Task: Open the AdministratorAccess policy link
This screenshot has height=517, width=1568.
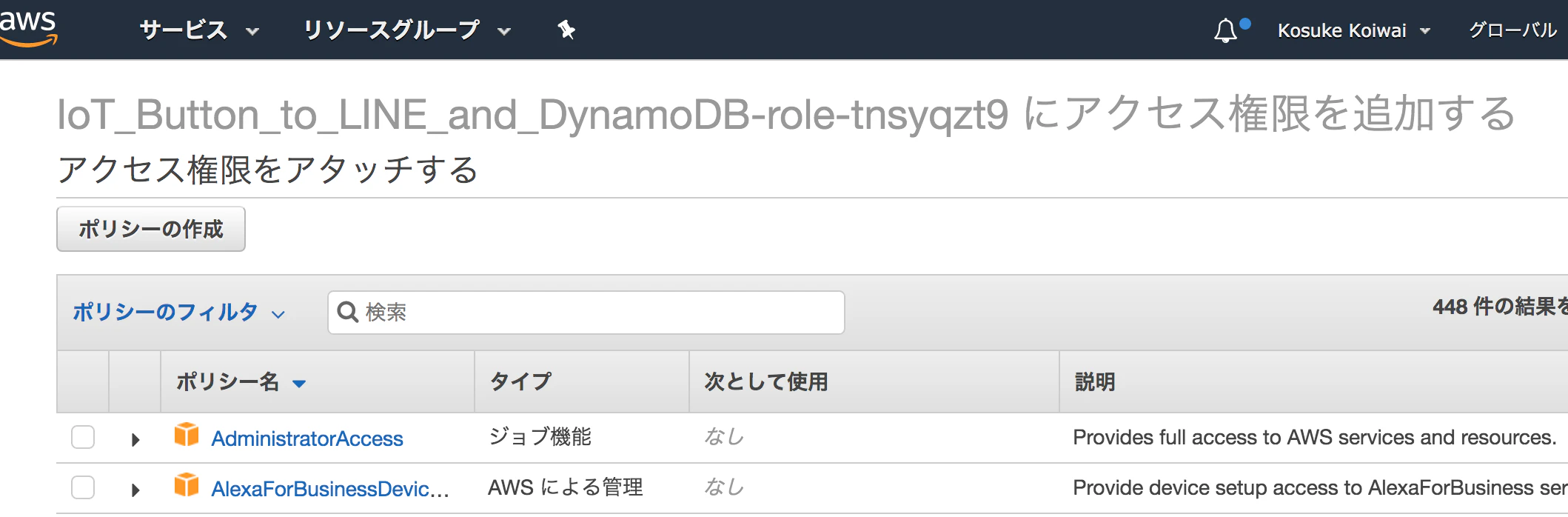Action: click(307, 438)
